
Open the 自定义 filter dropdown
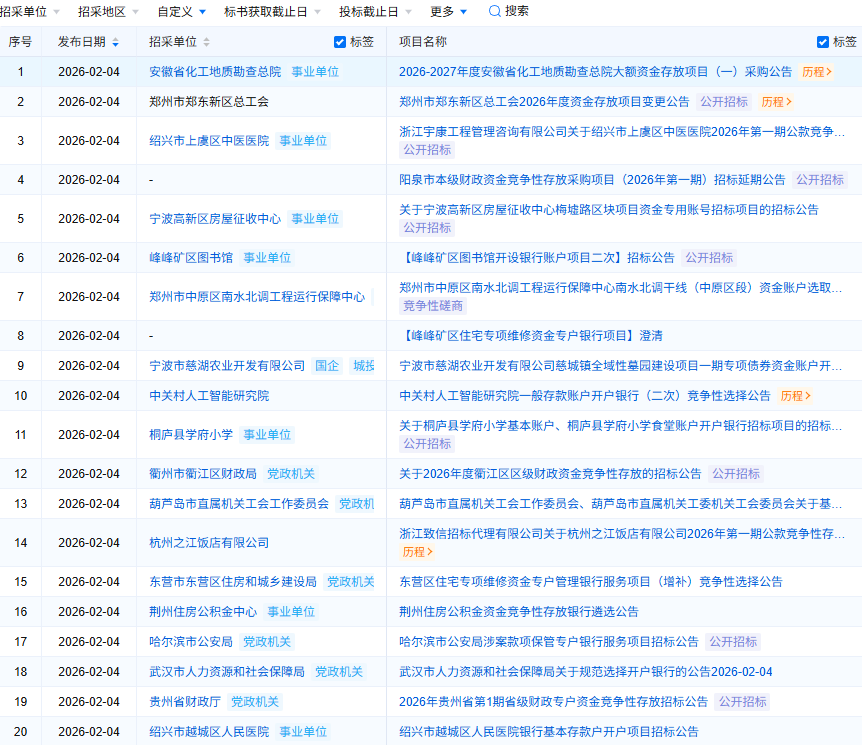coord(181,11)
